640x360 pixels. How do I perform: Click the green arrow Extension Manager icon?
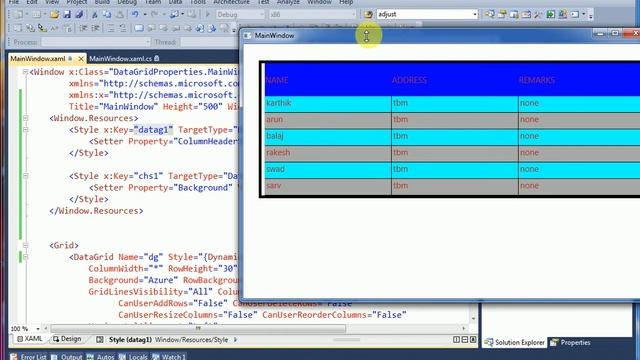(551, 14)
